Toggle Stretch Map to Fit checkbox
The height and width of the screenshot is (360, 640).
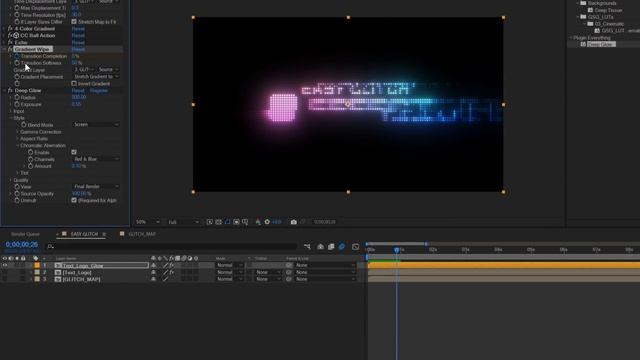tap(74, 22)
